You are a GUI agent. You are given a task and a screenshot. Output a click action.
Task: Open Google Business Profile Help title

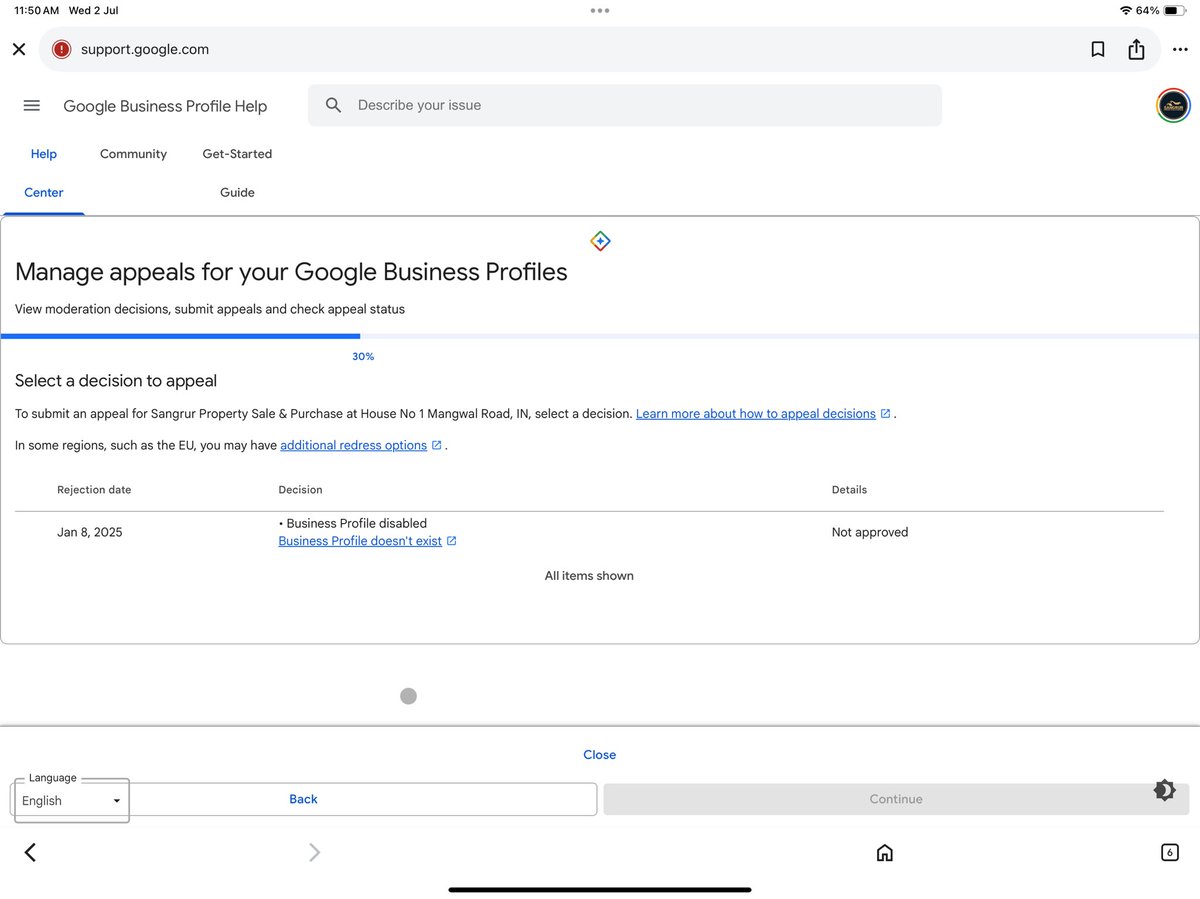tap(165, 106)
